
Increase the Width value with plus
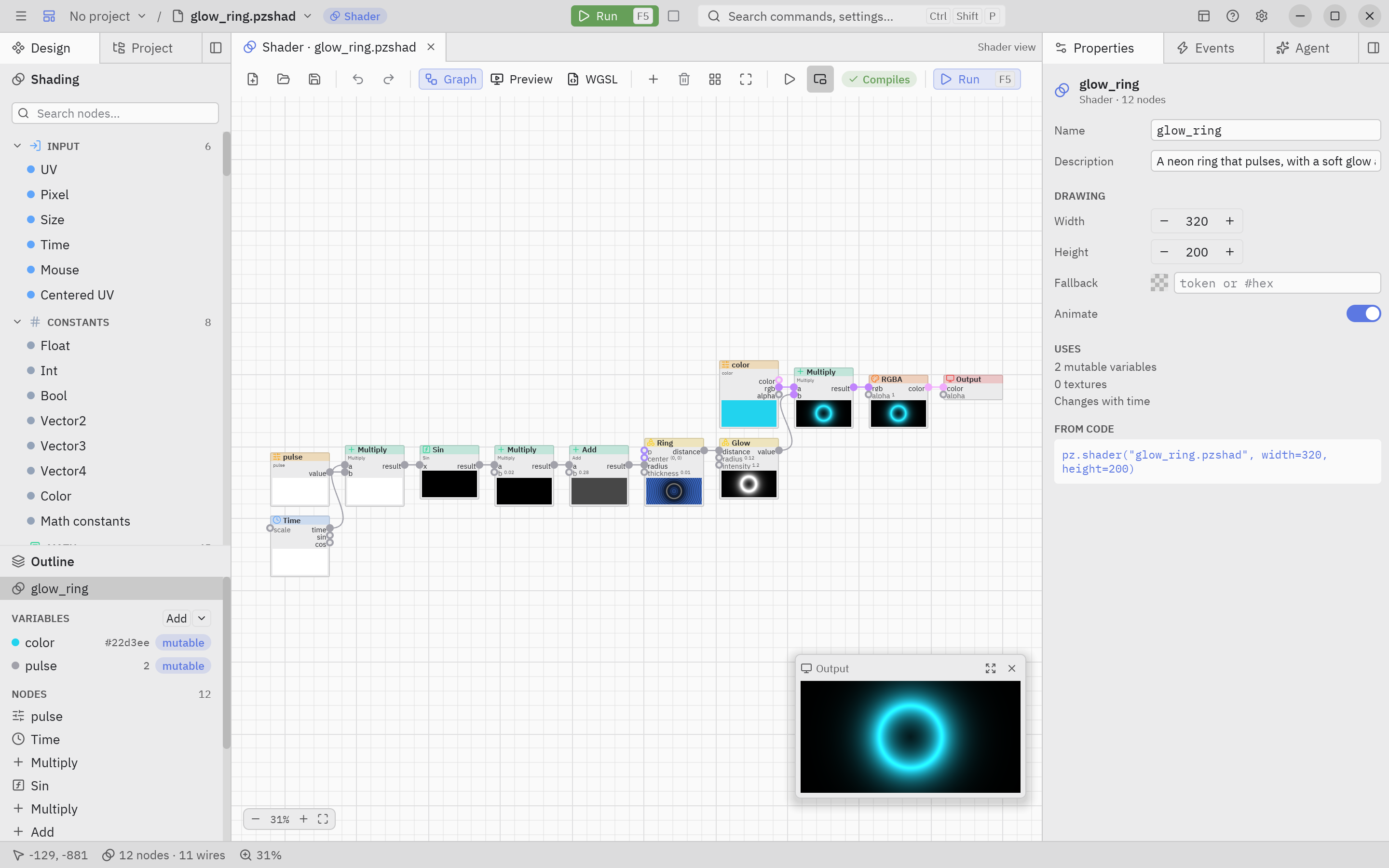(x=1230, y=221)
